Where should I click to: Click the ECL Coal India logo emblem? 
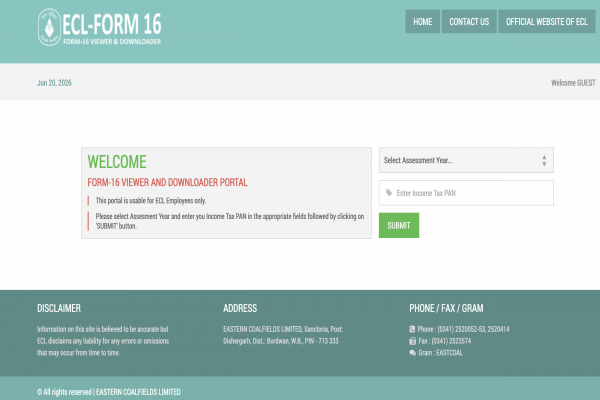click(49, 27)
